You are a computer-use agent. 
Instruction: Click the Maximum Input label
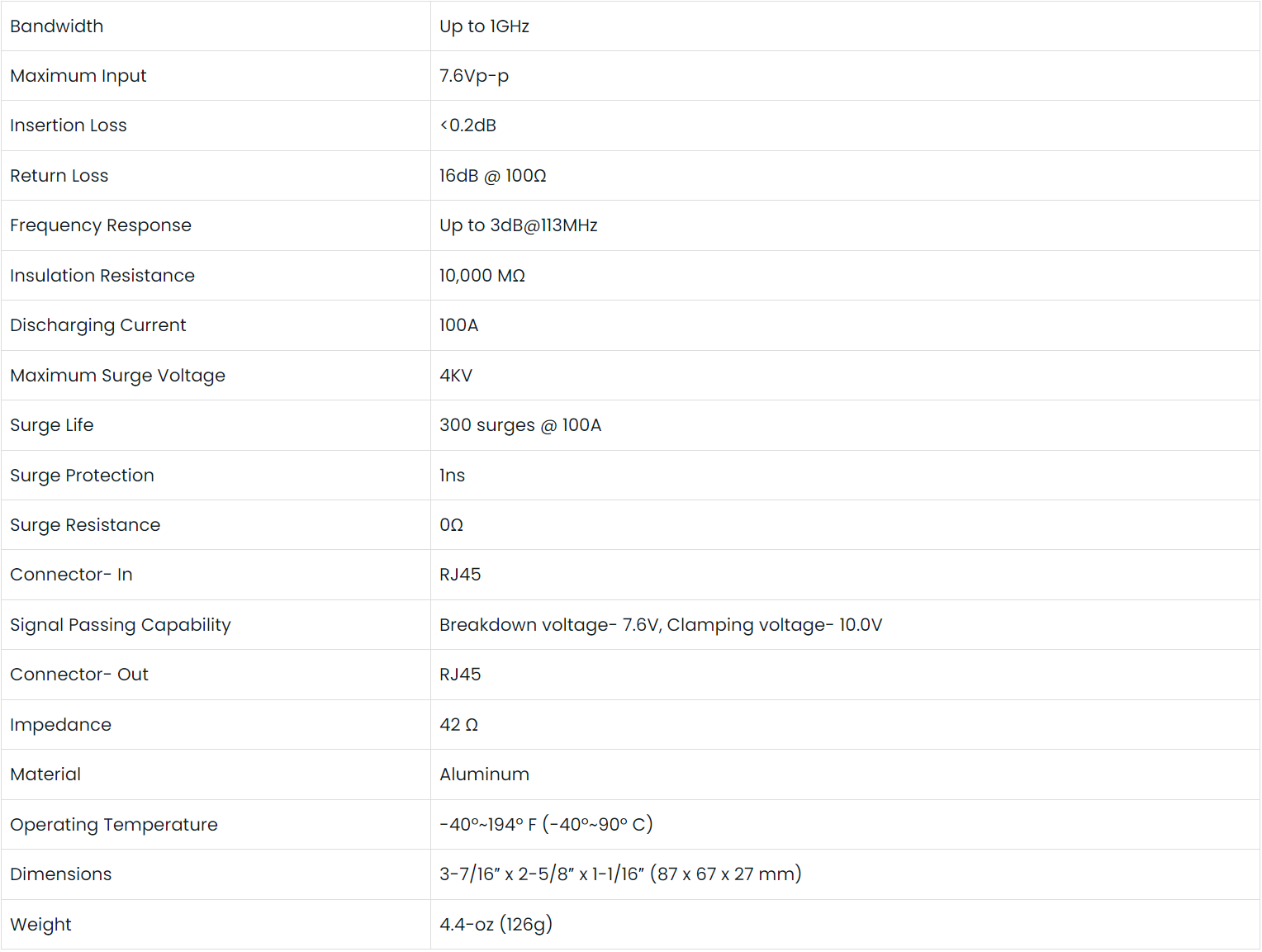[78, 76]
